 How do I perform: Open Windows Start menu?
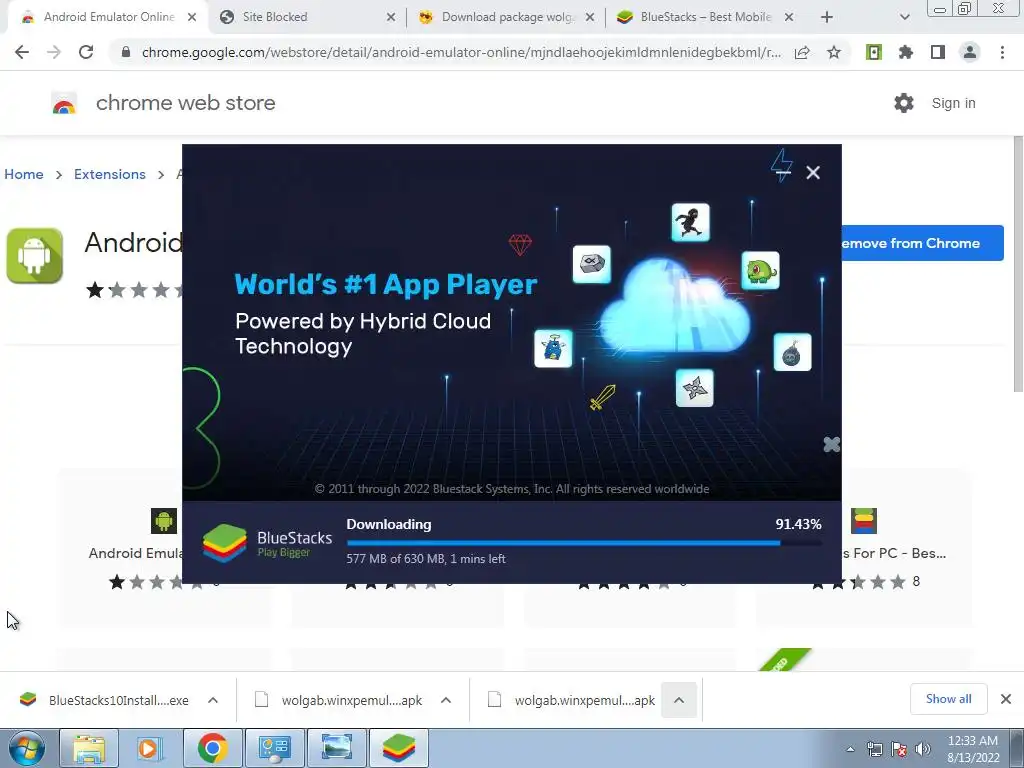pos(27,748)
